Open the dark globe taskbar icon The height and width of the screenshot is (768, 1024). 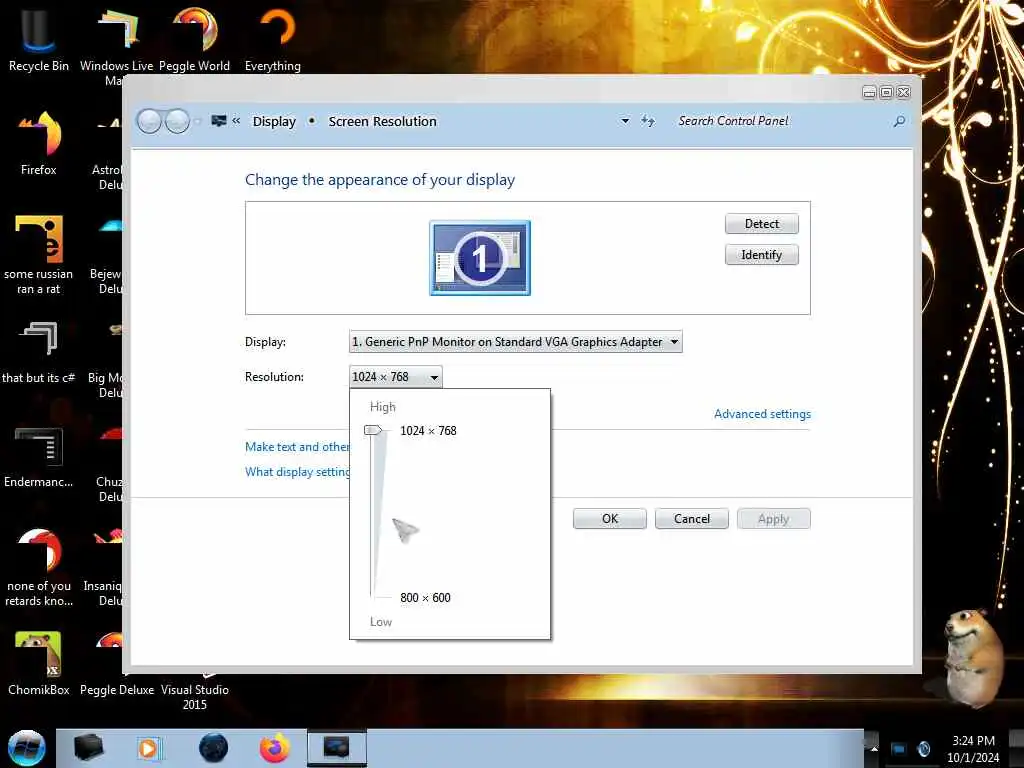213,748
